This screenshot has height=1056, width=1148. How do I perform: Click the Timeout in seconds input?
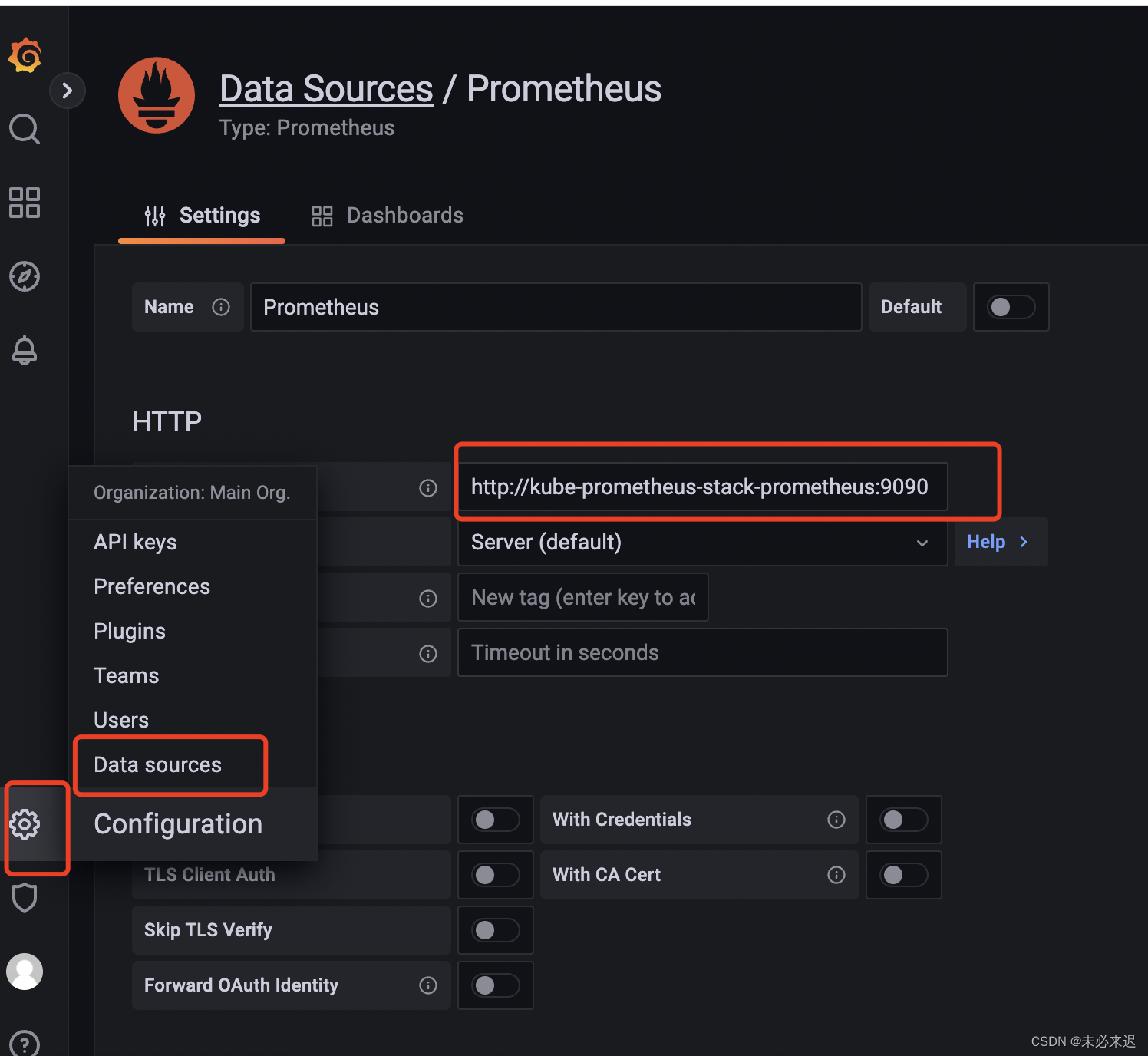702,652
